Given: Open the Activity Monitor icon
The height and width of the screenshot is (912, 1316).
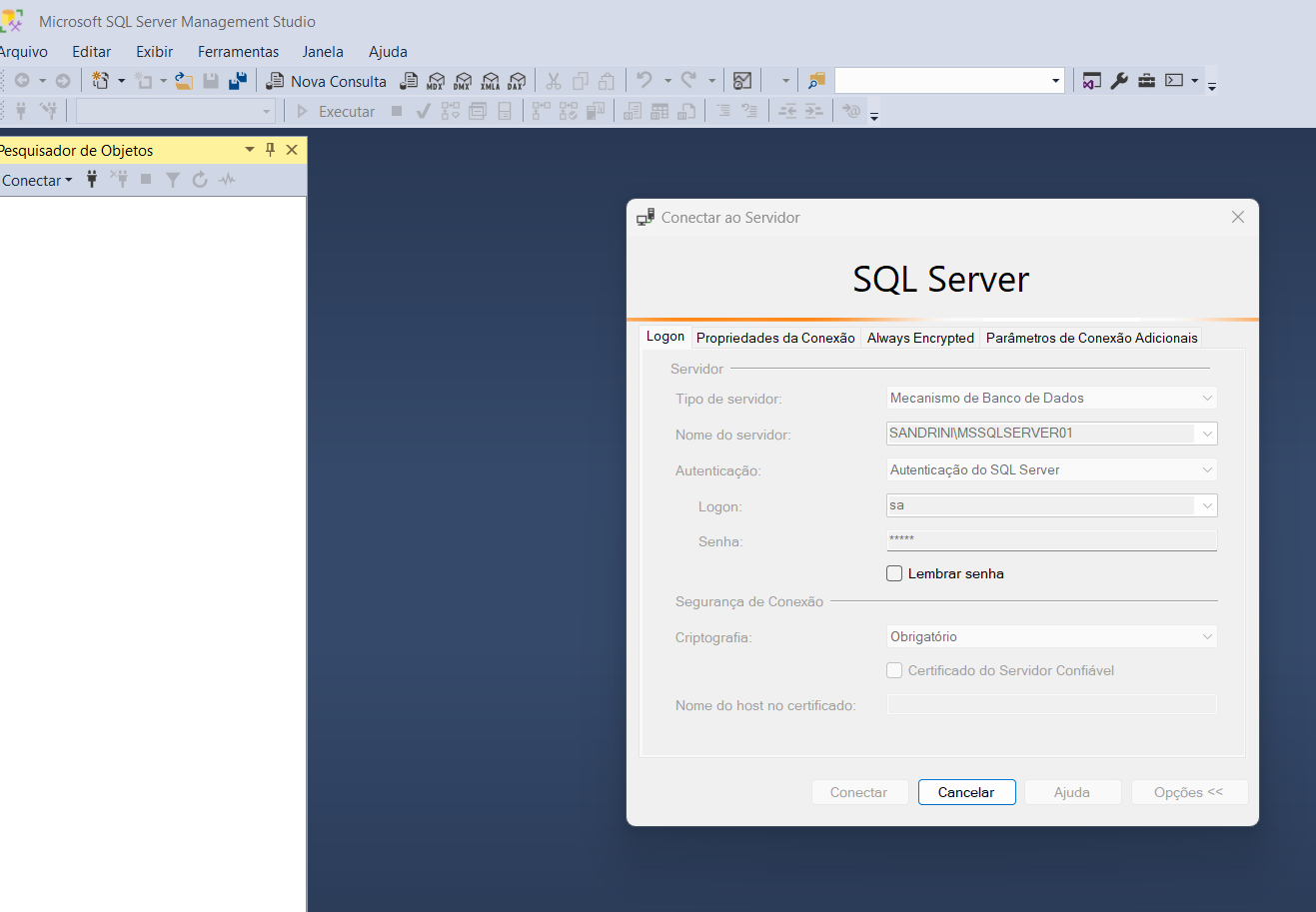Looking at the screenshot, I should [x=742, y=81].
